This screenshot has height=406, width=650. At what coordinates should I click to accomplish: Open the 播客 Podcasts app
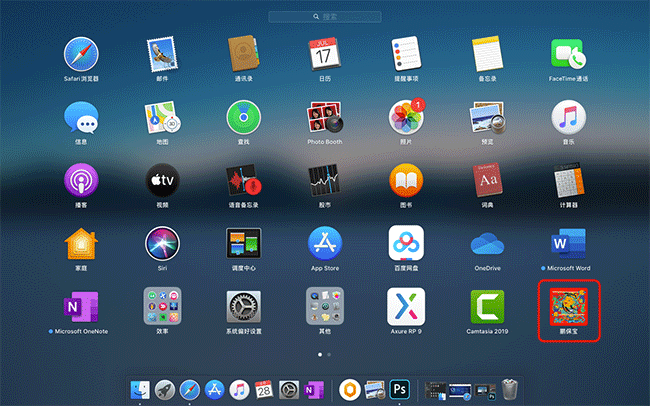81,180
